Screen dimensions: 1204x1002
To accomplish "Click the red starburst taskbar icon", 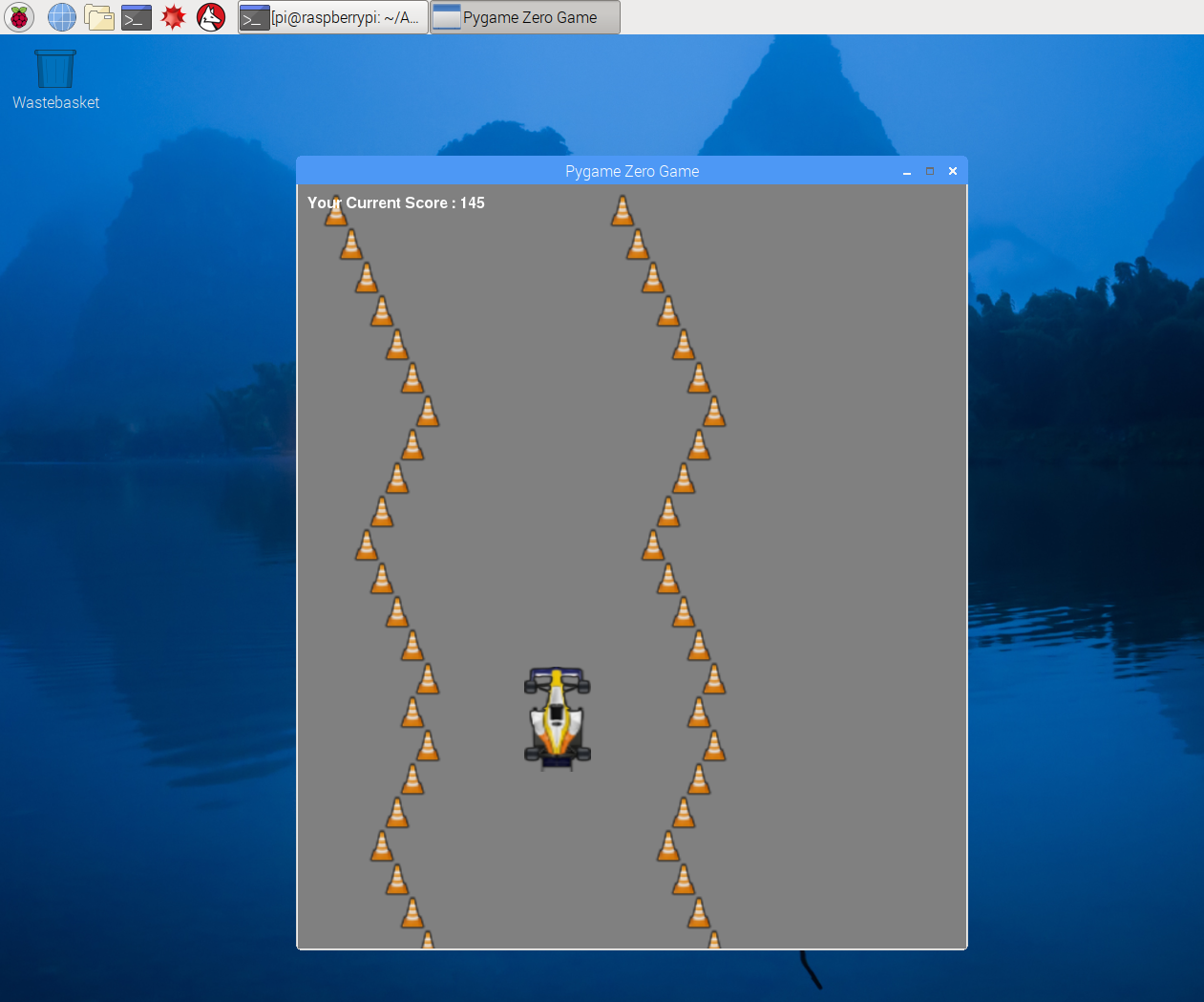I will click(173, 16).
